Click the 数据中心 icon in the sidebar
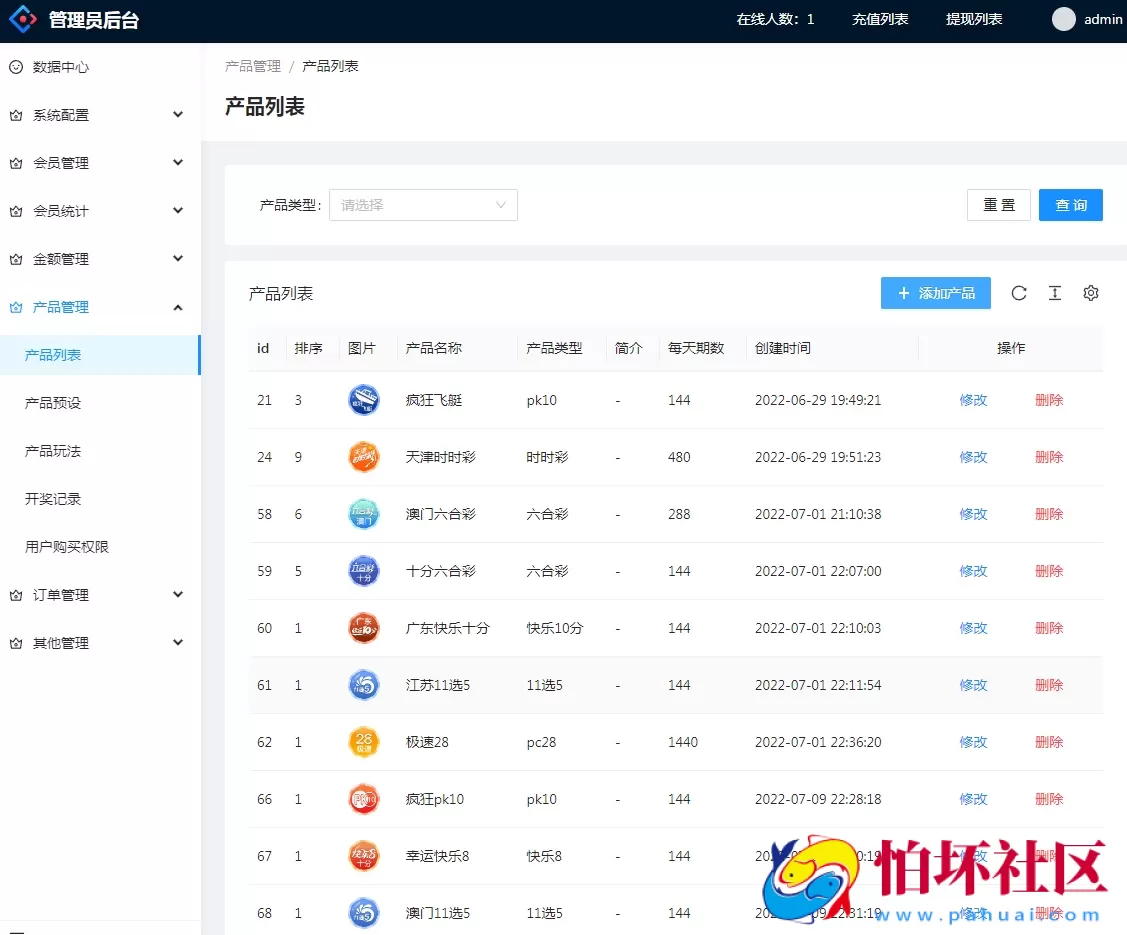Viewport: 1127px width, 935px height. tap(14, 67)
